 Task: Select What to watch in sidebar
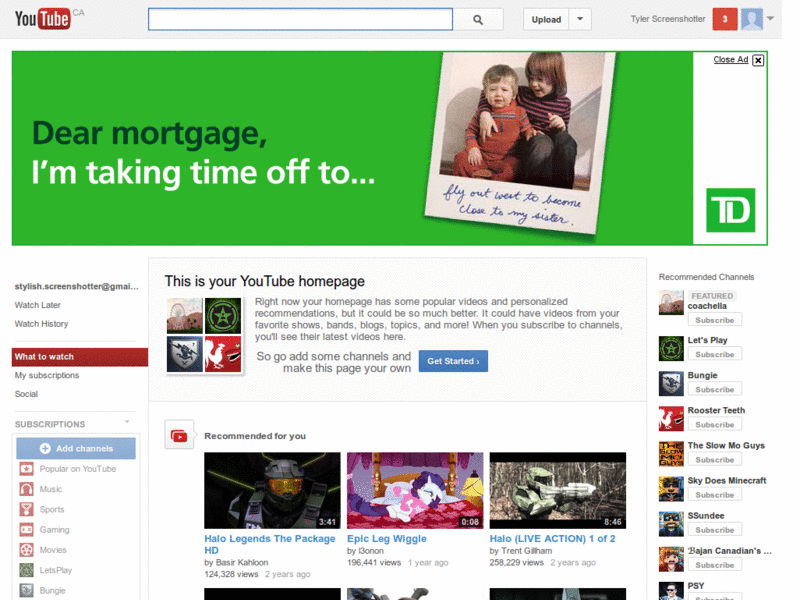tap(80, 357)
